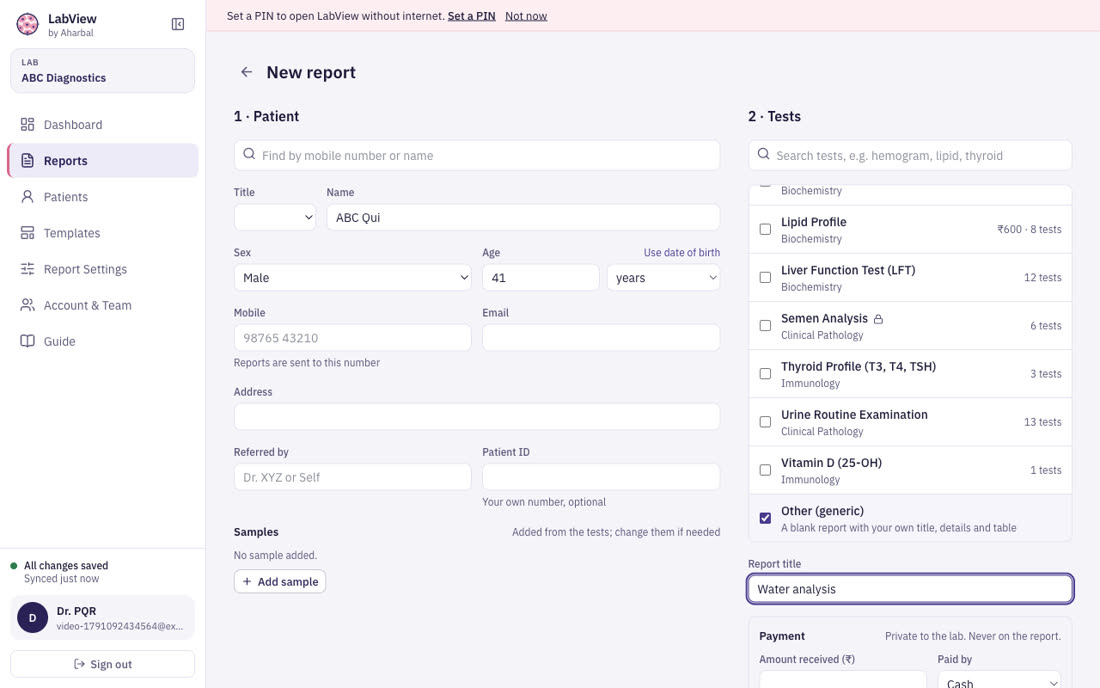Tick the Vitamin D (25-OH) checkbox
Viewport: 1100px width, 688px height.
pos(765,470)
